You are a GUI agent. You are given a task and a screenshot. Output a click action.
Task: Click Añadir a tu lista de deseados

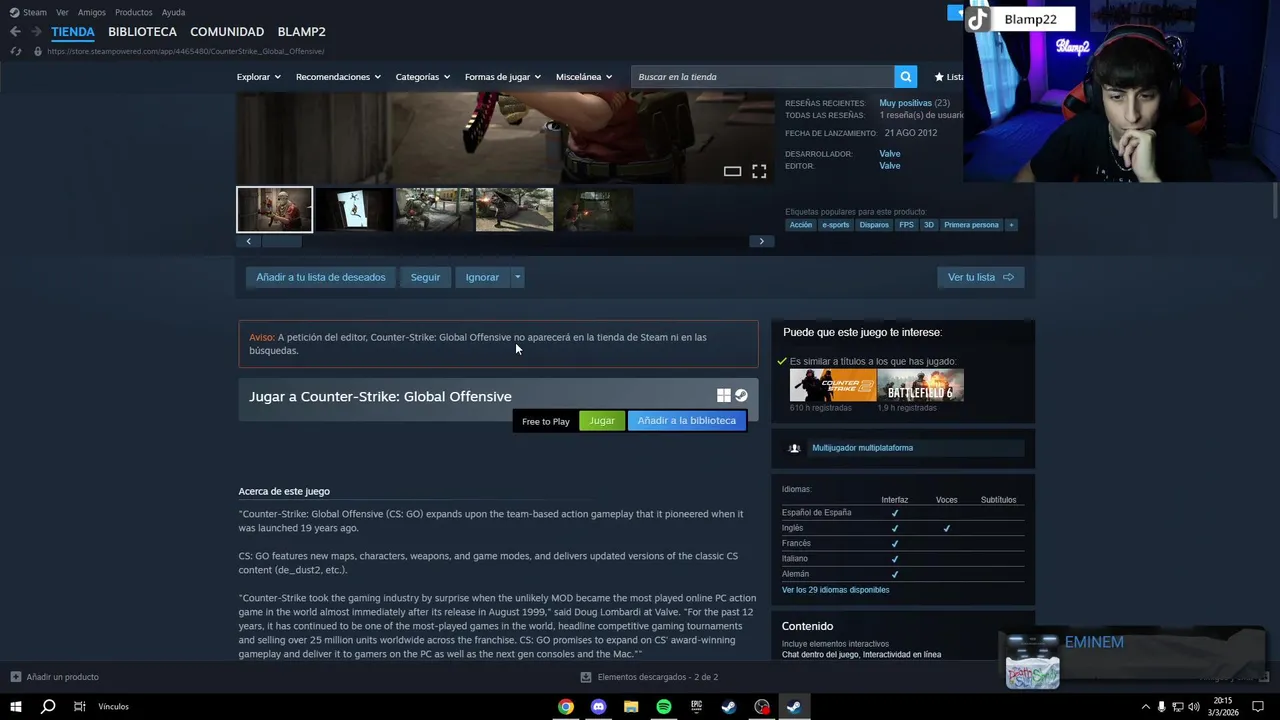pyautogui.click(x=321, y=277)
